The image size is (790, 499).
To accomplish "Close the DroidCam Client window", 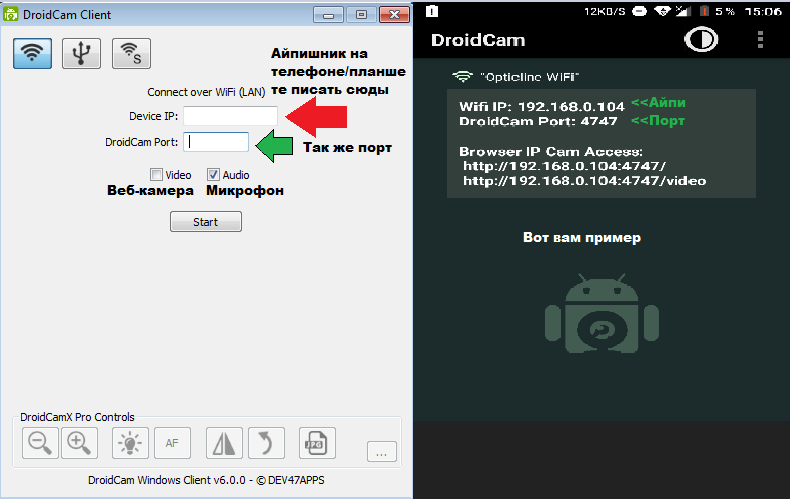I will (x=394, y=15).
